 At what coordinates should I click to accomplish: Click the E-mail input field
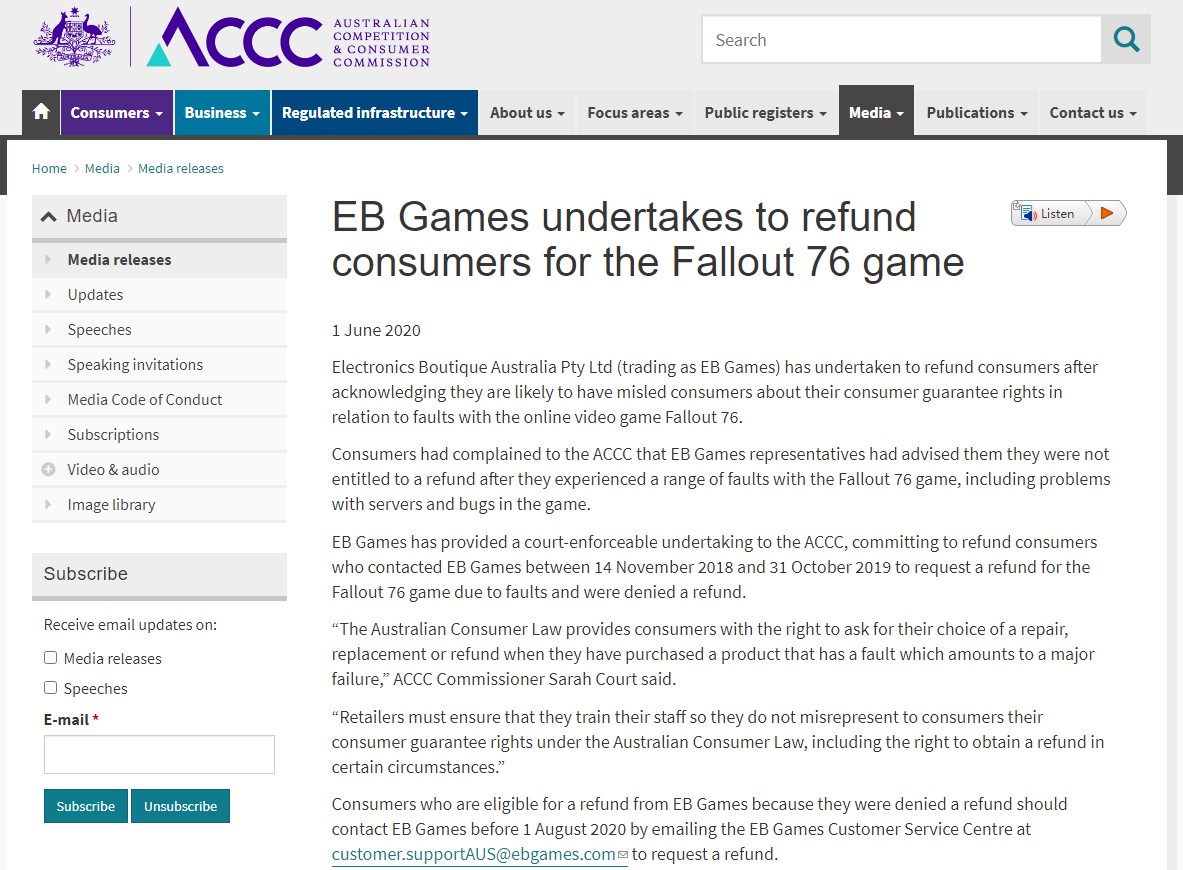pyautogui.click(x=159, y=755)
